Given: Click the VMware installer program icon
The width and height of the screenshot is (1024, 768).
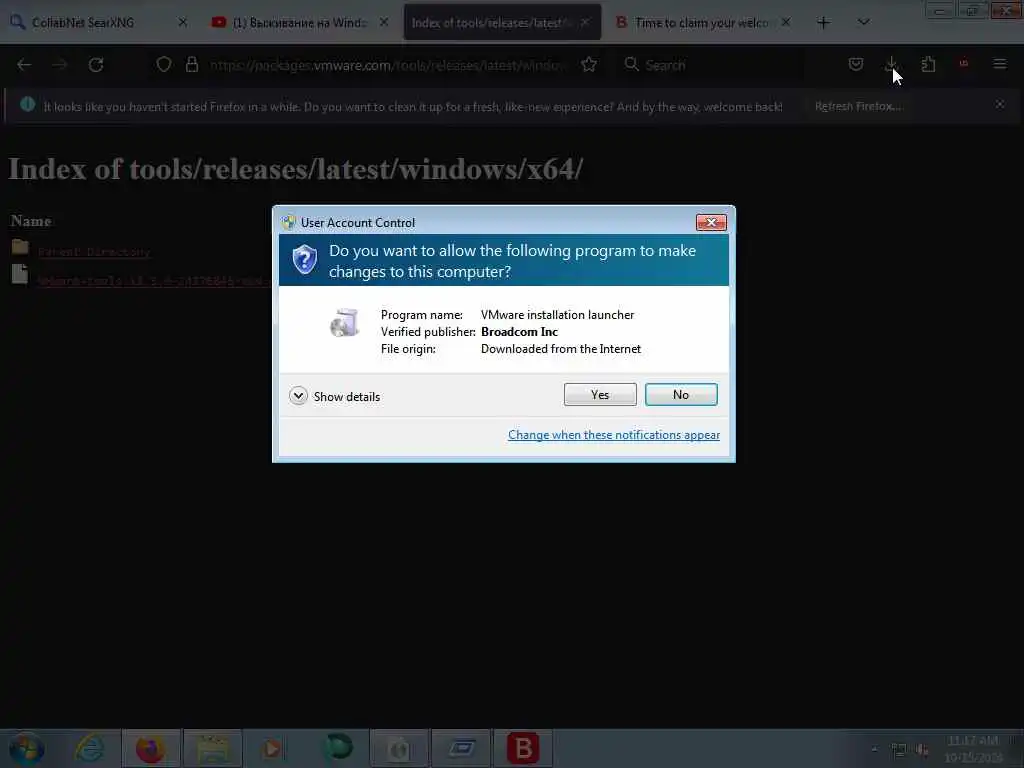Looking at the screenshot, I should 344,323.
